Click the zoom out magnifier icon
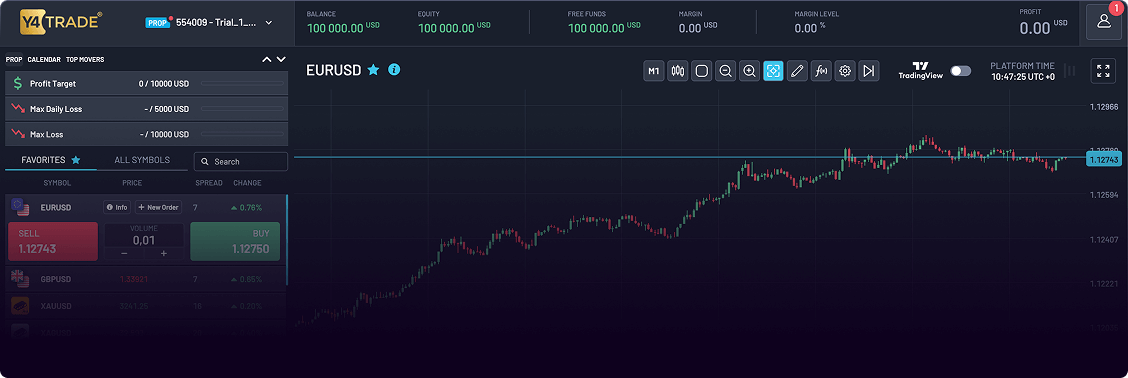The width and height of the screenshot is (1128, 378). 726,71
